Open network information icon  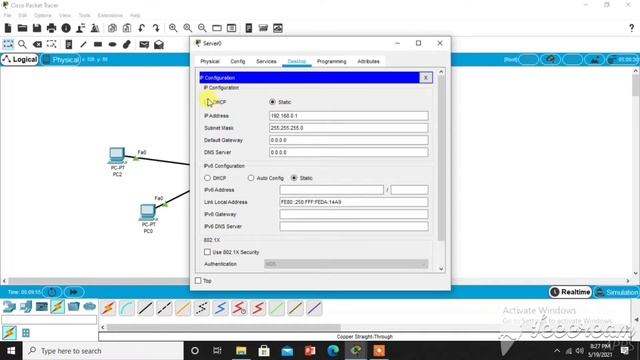coord(66,28)
